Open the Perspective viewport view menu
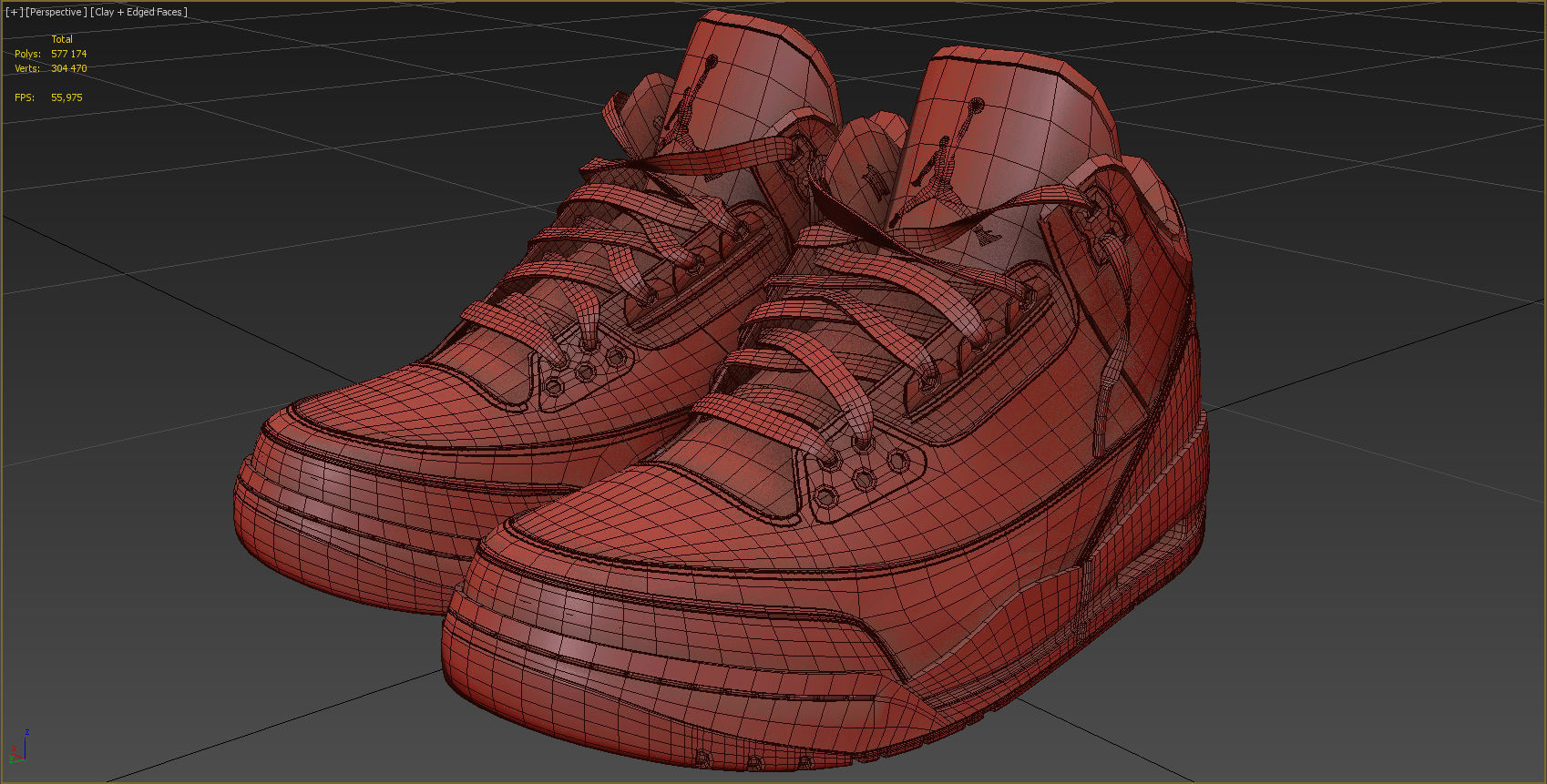 pos(56,12)
